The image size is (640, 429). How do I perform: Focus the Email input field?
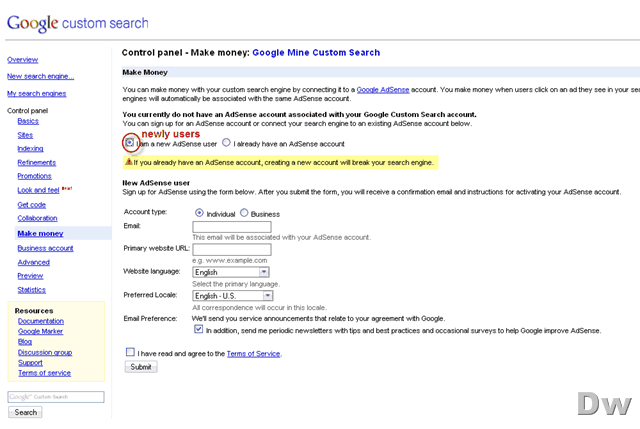click(232, 227)
